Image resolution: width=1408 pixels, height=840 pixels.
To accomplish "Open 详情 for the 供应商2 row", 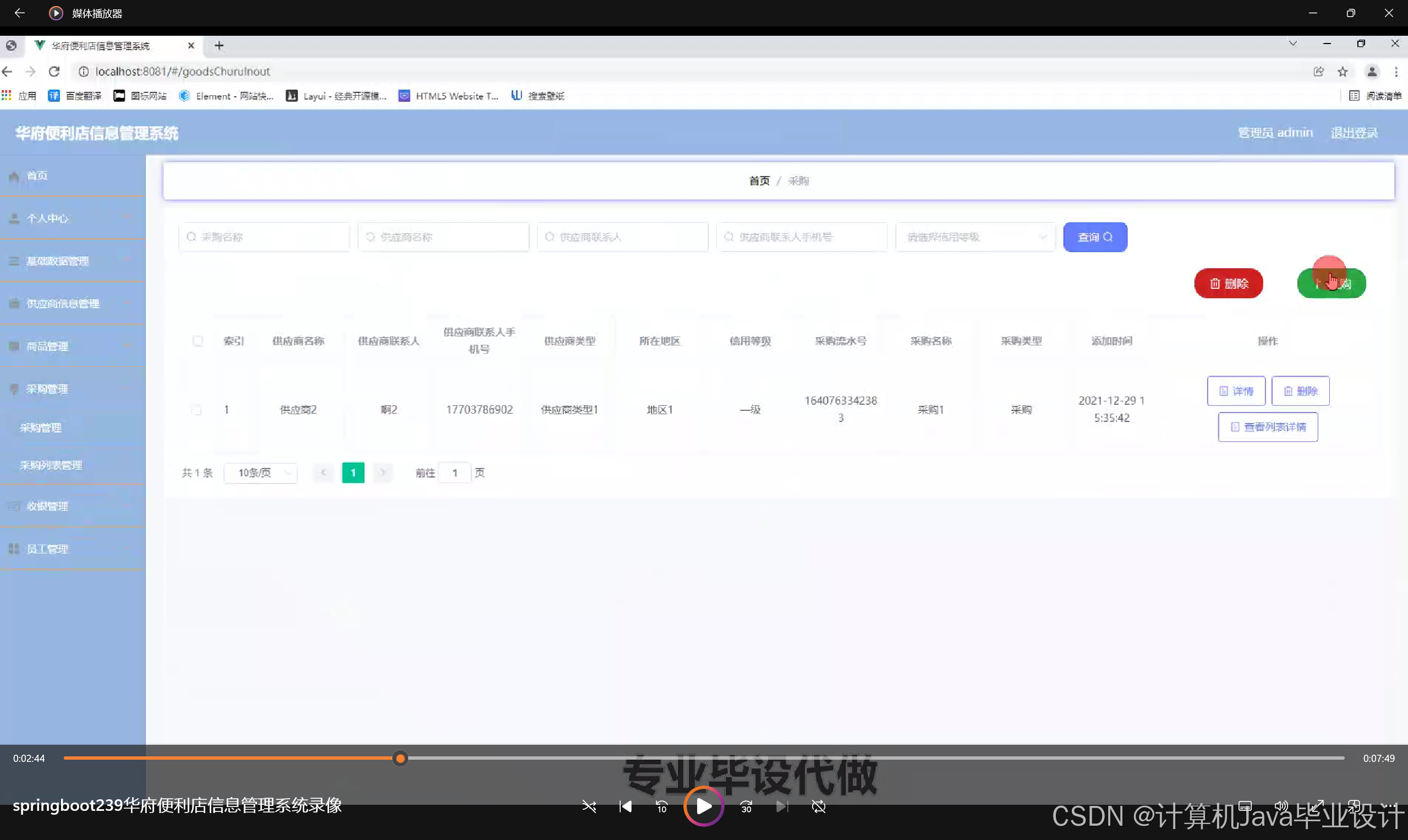I will pos(1236,391).
